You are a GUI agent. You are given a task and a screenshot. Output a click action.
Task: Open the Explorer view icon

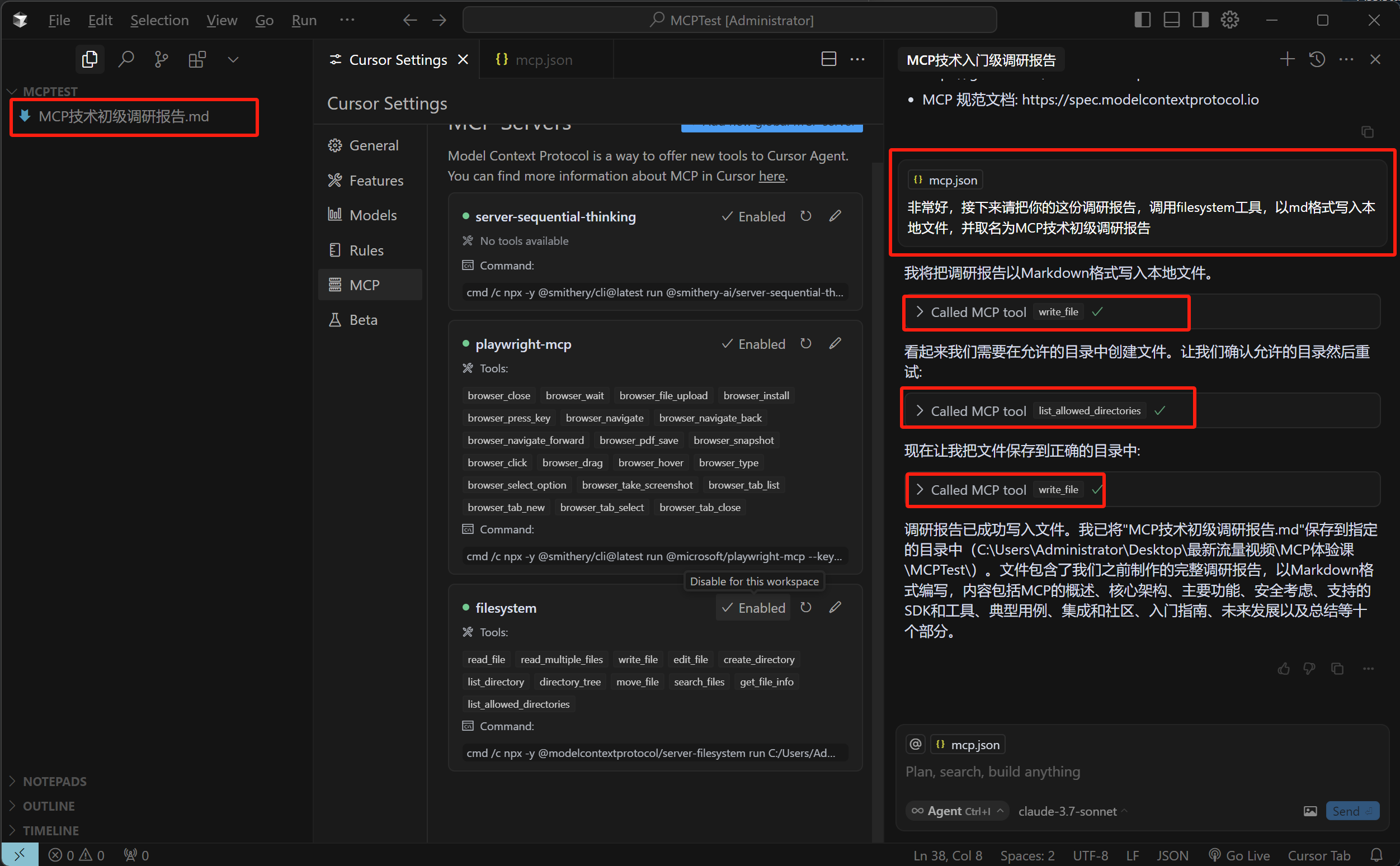tap(90, 60)
